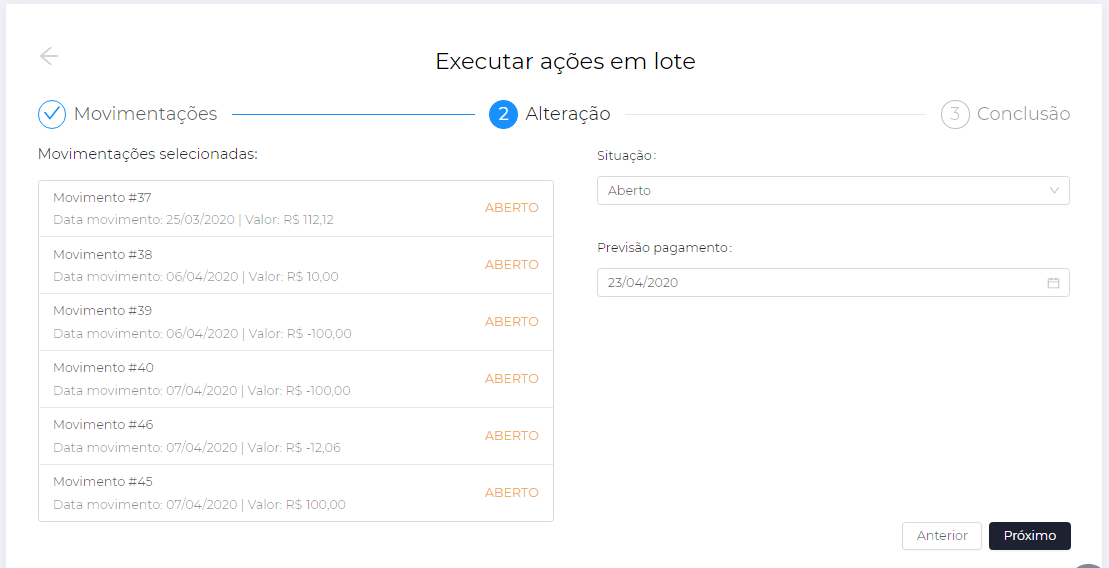Expand the Situação dropdown arrow
Screen dimensions: 1109x568
coord(1054,190)
